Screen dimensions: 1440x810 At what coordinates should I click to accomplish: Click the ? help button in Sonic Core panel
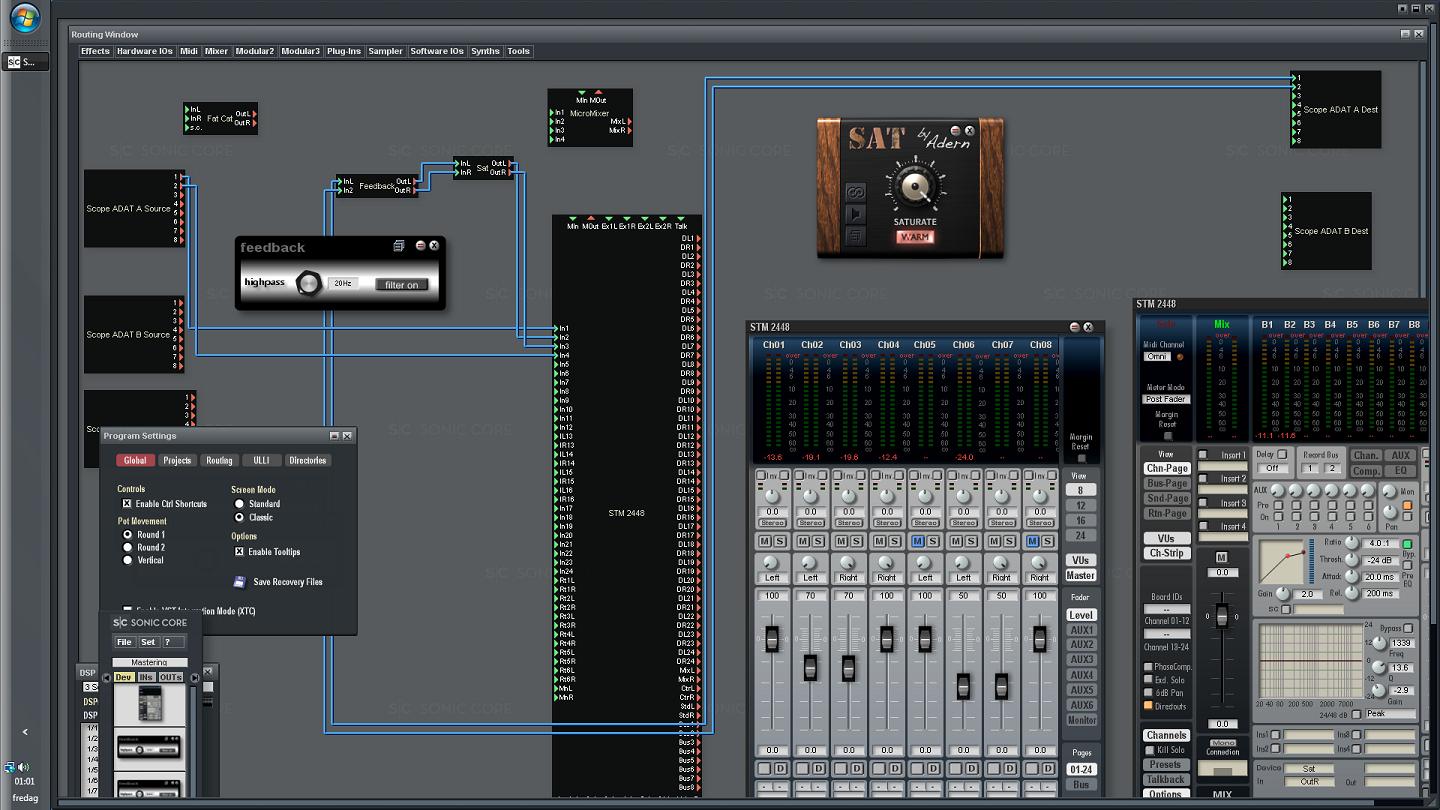[x=172, y=642]
